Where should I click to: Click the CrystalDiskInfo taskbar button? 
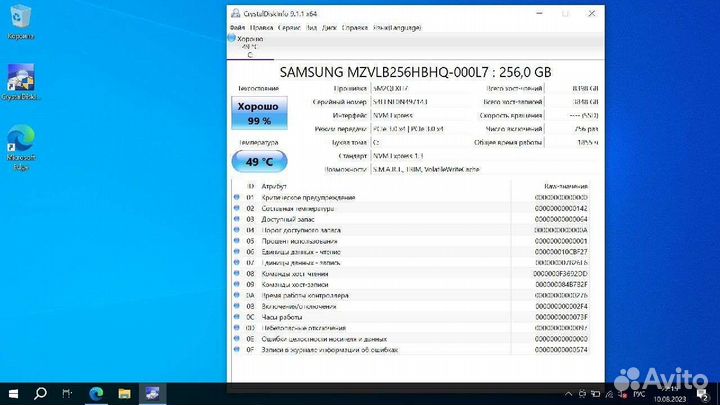pyautogui.click(x=152, y=394)
